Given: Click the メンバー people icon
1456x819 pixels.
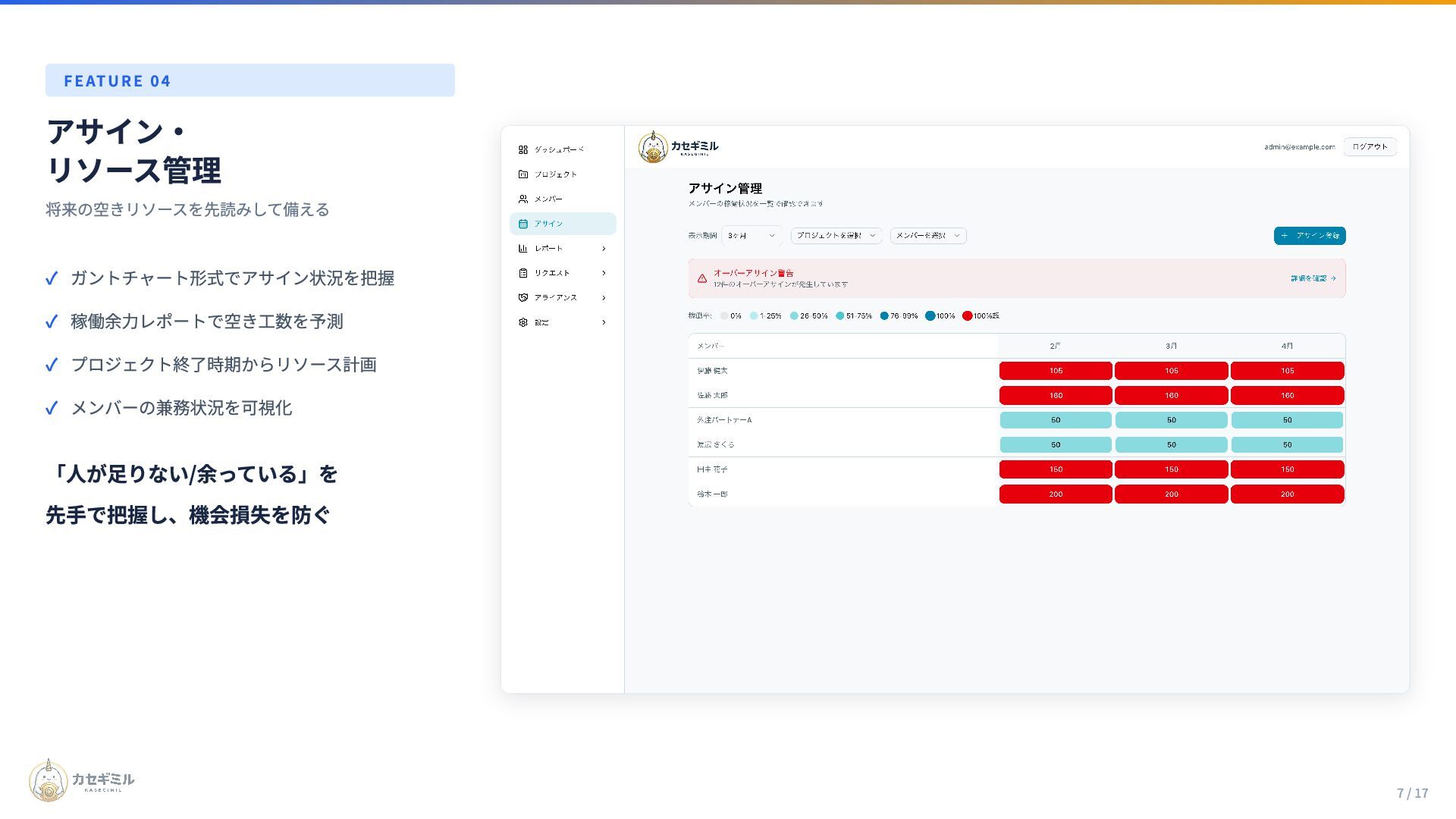Looking at the screenshot, I should click(x=522, y=199).
